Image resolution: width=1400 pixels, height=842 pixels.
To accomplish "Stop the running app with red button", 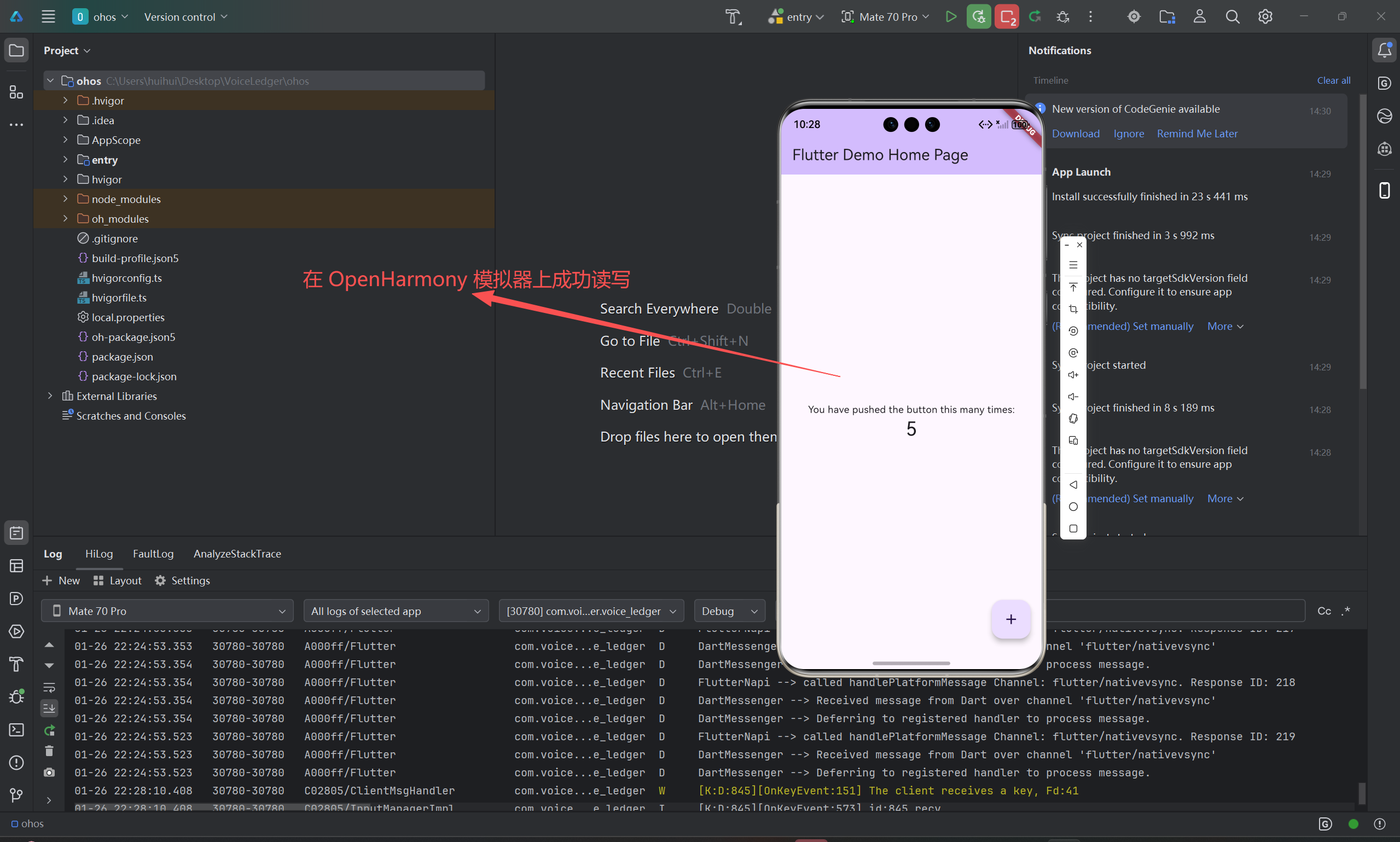I will click(x=1007, y=16).
